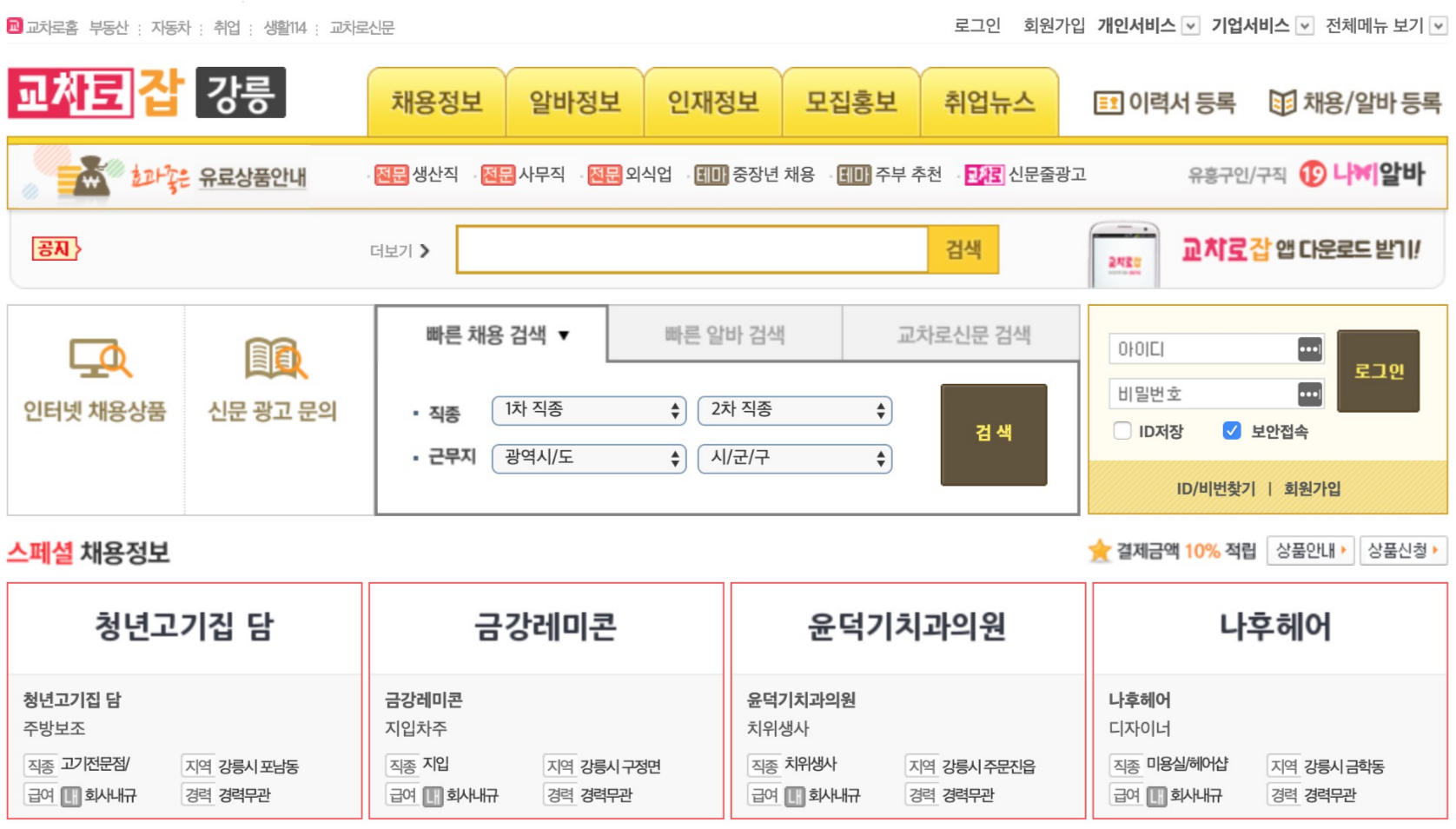Click the 교차로잡 logo
The height and width of the screenshot is (829, 1456).
[96, 93]
